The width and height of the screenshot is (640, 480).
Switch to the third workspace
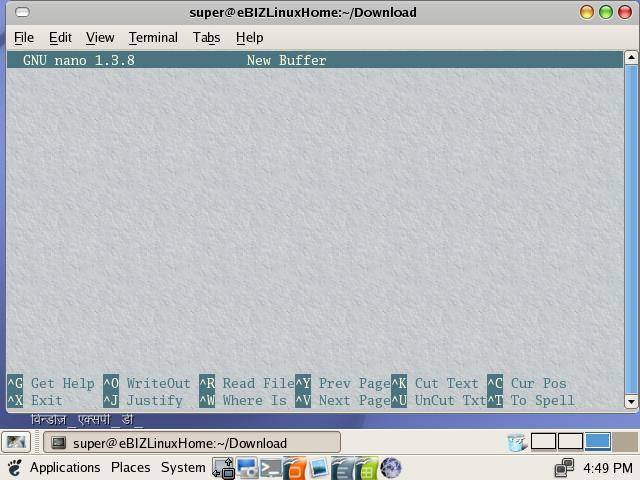click(x=598, y=442)
